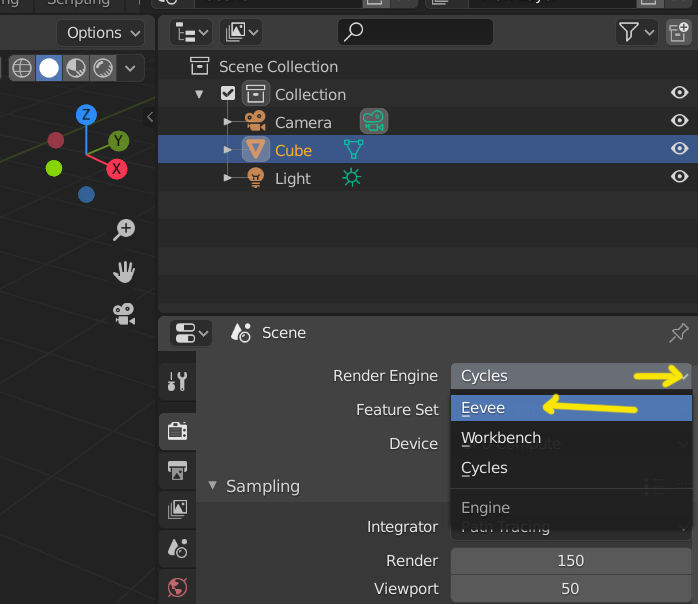Click the outliner search field

415,32
